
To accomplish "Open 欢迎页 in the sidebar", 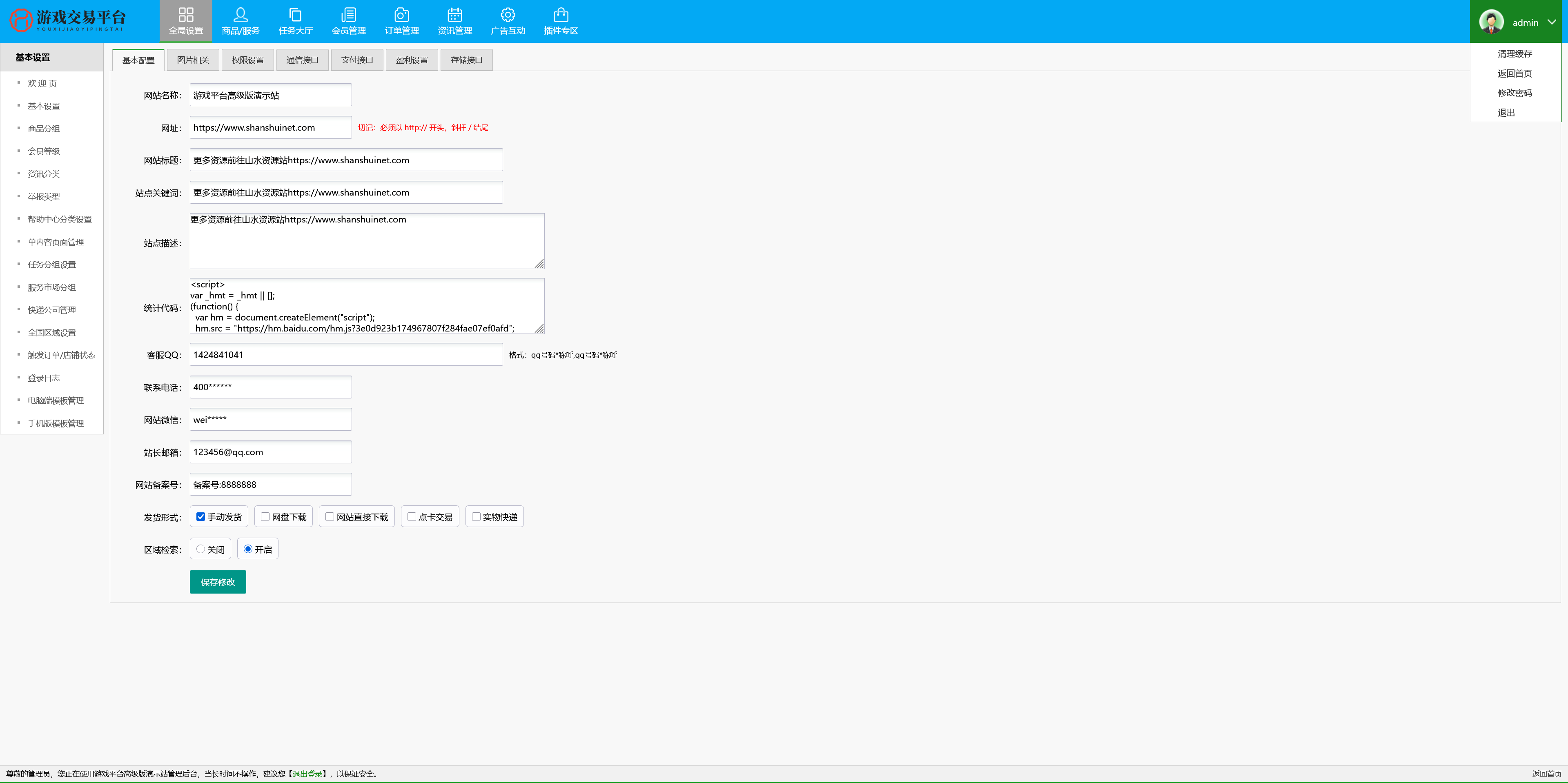I will 42,83.
